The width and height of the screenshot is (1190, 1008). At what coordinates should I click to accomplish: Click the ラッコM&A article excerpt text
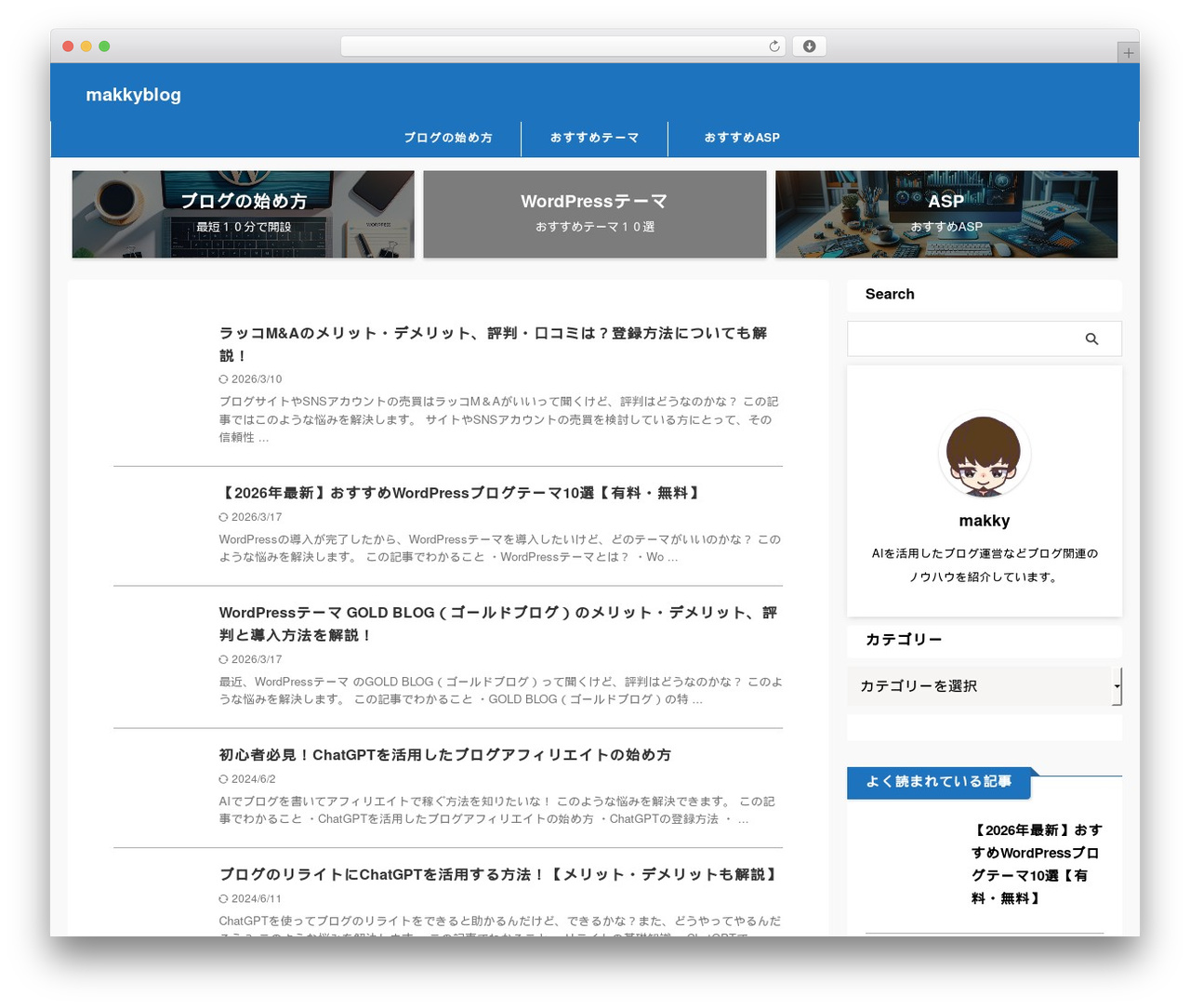[499, 419]
